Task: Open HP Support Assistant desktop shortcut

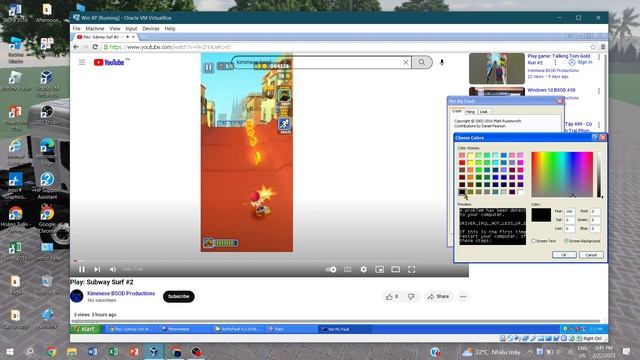Action: (x=47, y=186)
